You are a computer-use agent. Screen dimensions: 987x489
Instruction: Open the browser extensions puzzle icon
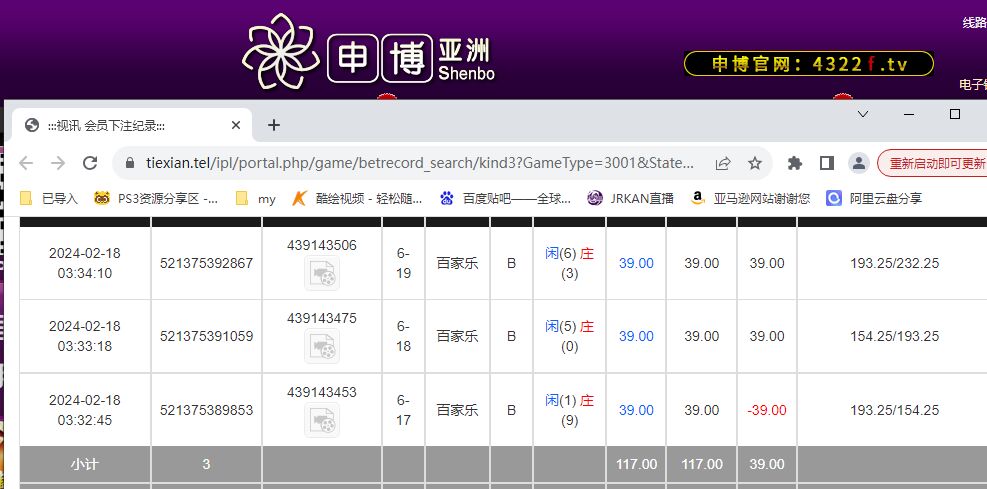click(x=795, y=163)
